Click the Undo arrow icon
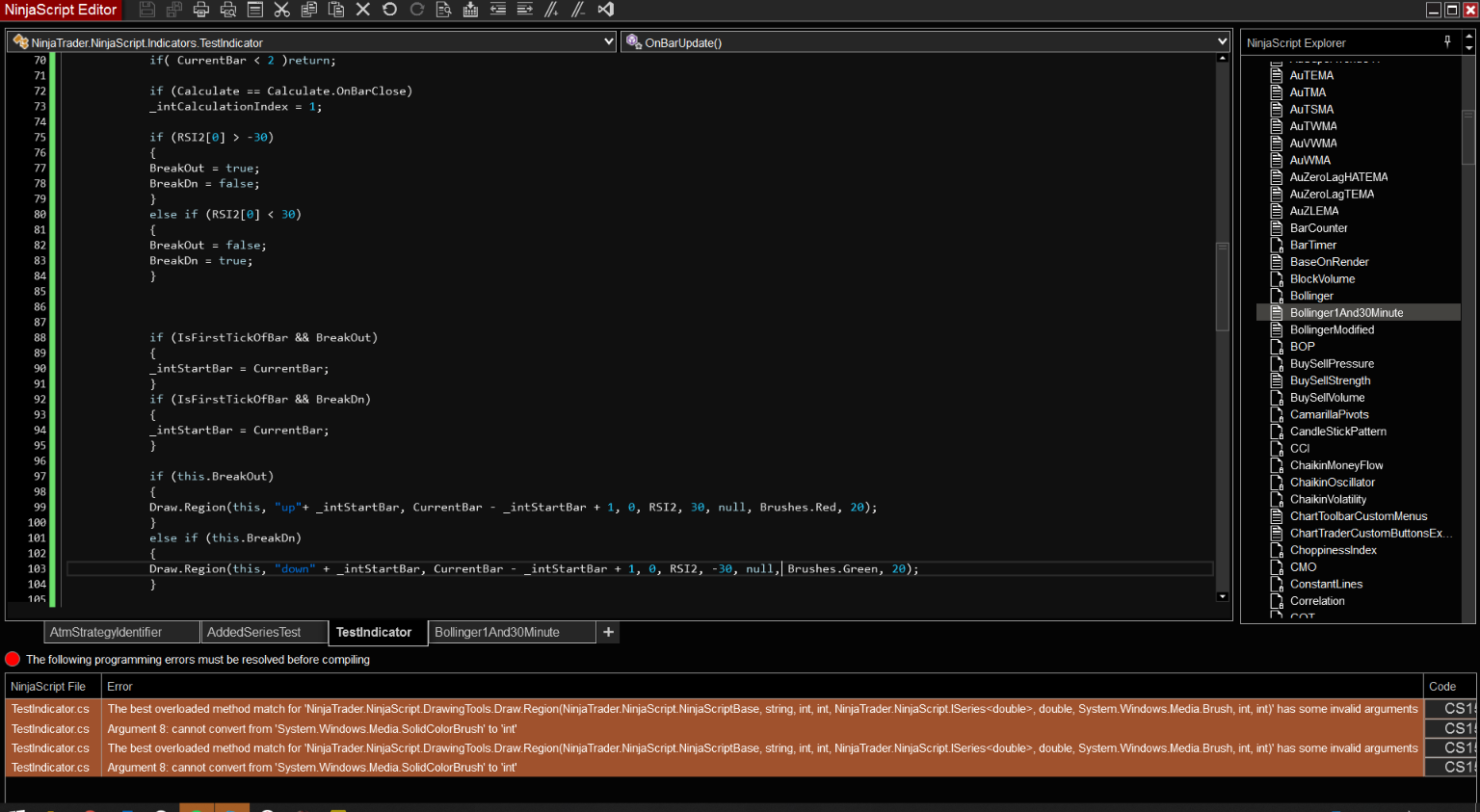The image size is (1480, 812). (389, 10)
